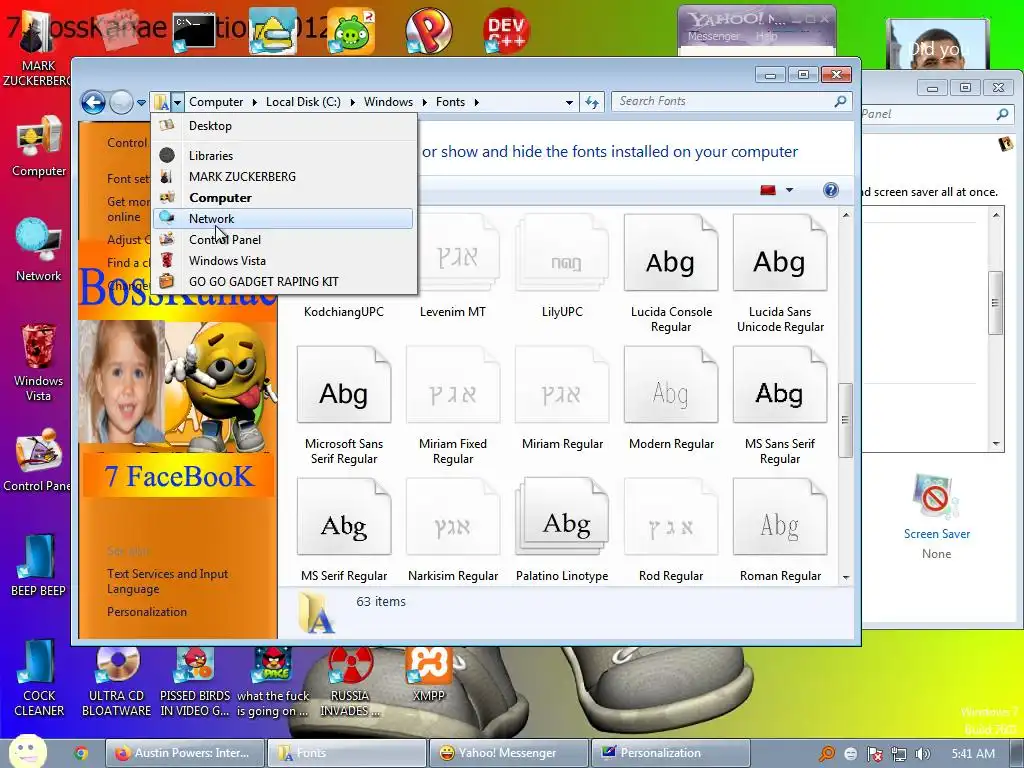Select Windows Vista in the location dropdown

pos(283,261)
